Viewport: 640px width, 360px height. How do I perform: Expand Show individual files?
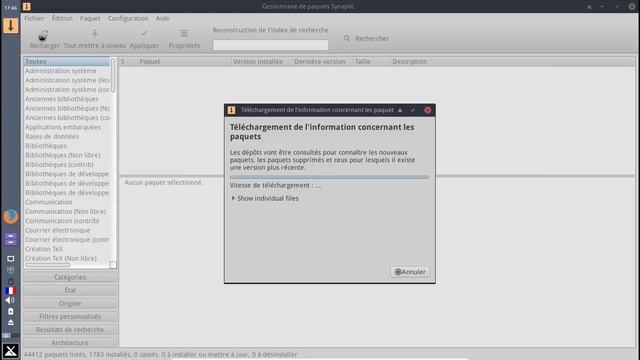point(265,198)
